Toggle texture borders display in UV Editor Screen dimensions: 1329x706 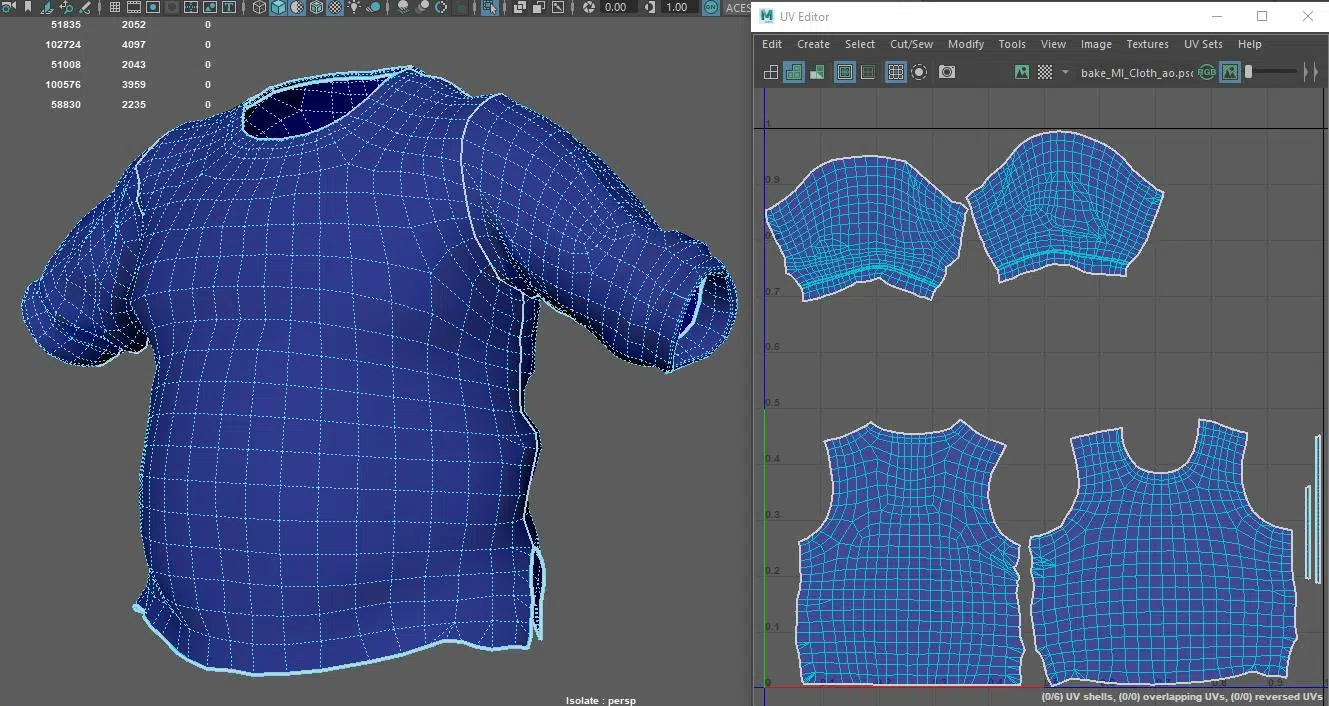click(x=845, y=72)
